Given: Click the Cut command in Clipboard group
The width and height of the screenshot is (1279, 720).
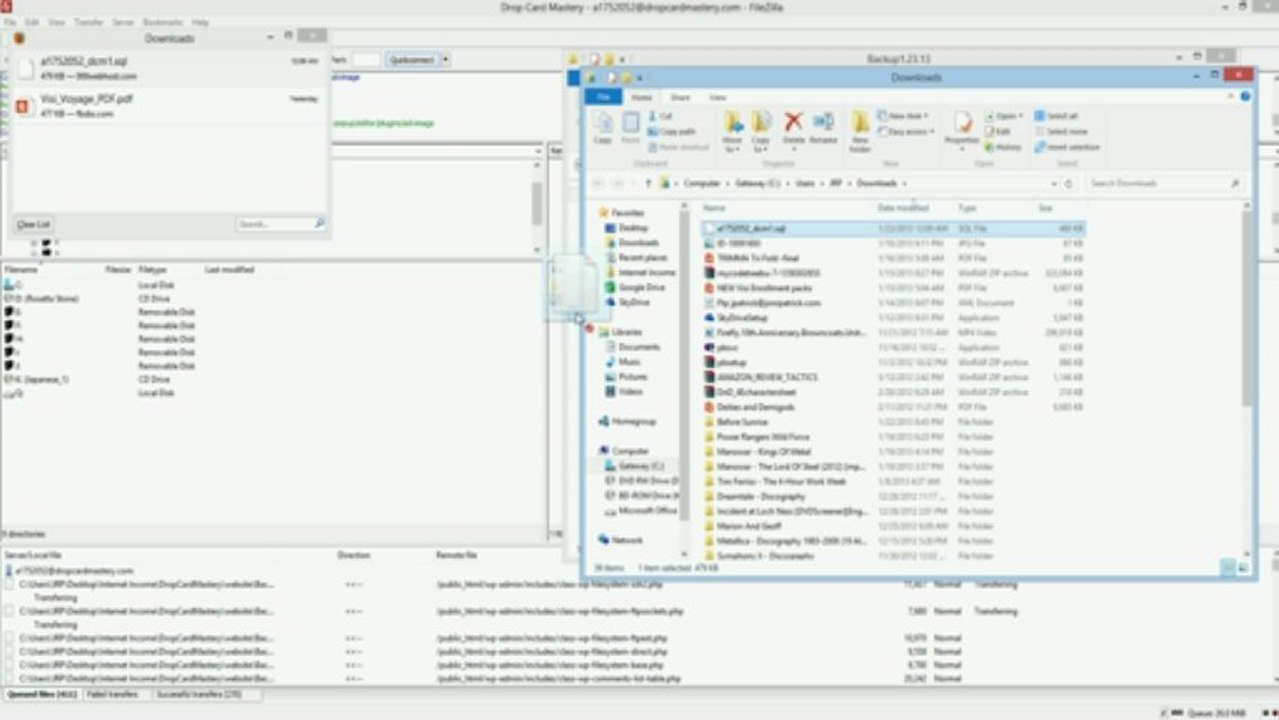Looking at the screenshot, I should pyautogui.click(x=661, y=116).
